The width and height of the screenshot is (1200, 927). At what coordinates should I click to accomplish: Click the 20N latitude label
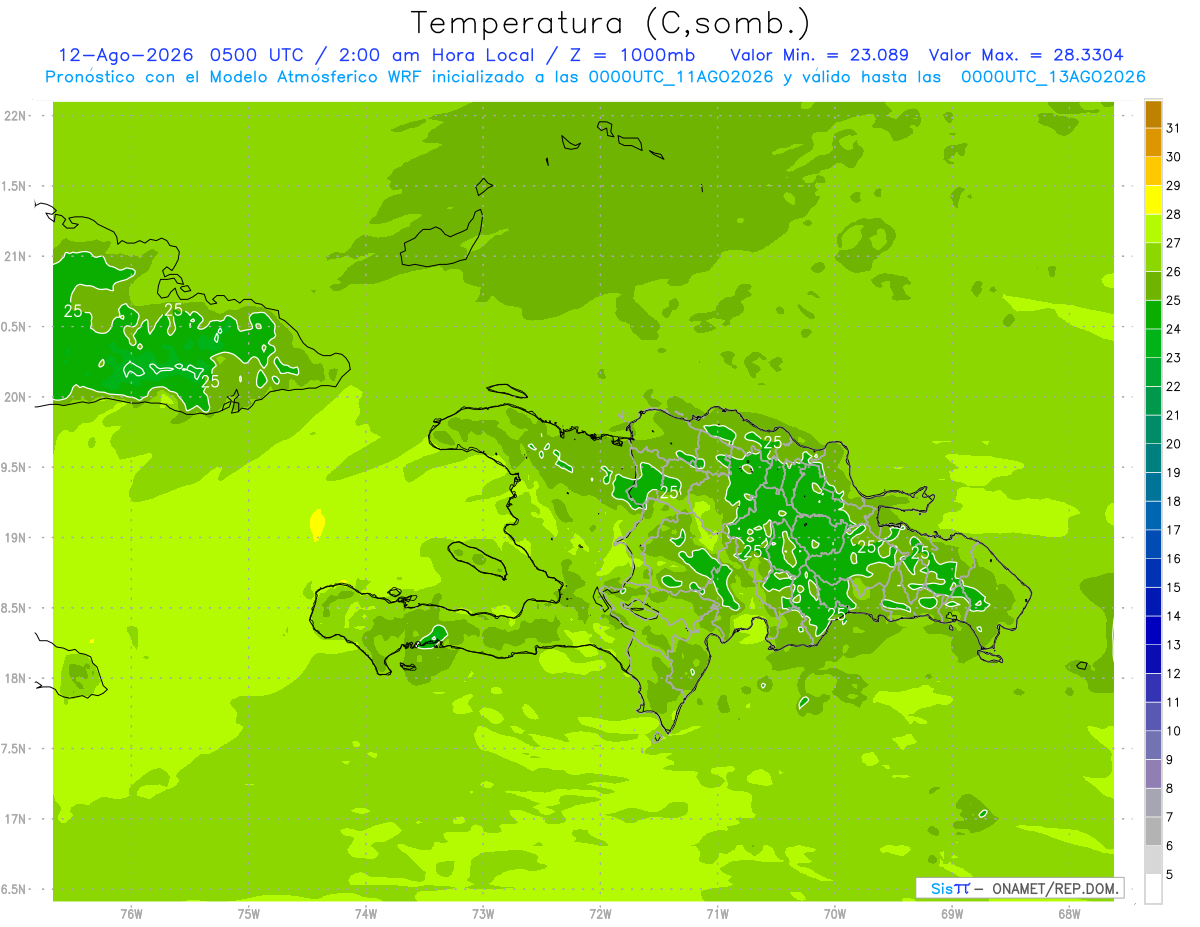[16, 397]
